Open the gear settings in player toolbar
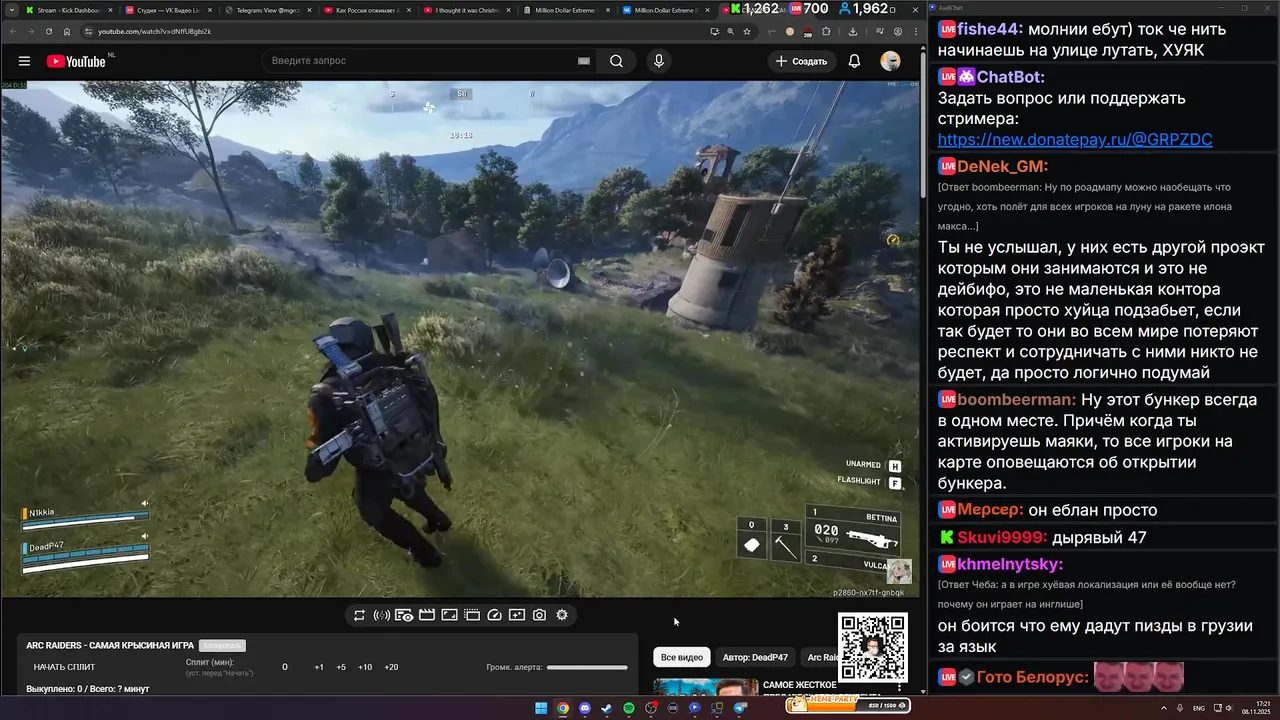The image size is (1280, 720). pyautogui.click(x=562, y=615)
